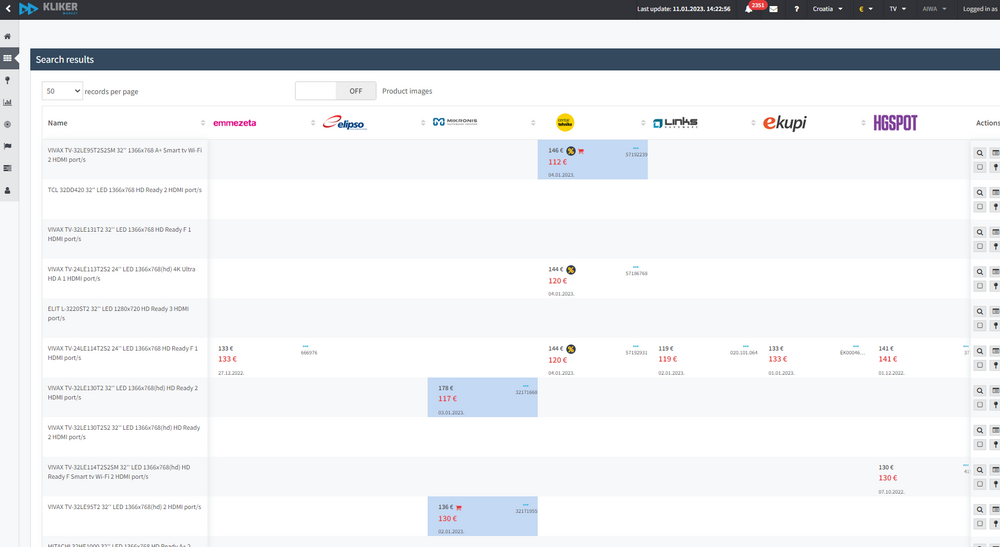This screenshot has height=547, width=1000.
Task: Open the pinned products sidebar icon
Action: [8, 80]
